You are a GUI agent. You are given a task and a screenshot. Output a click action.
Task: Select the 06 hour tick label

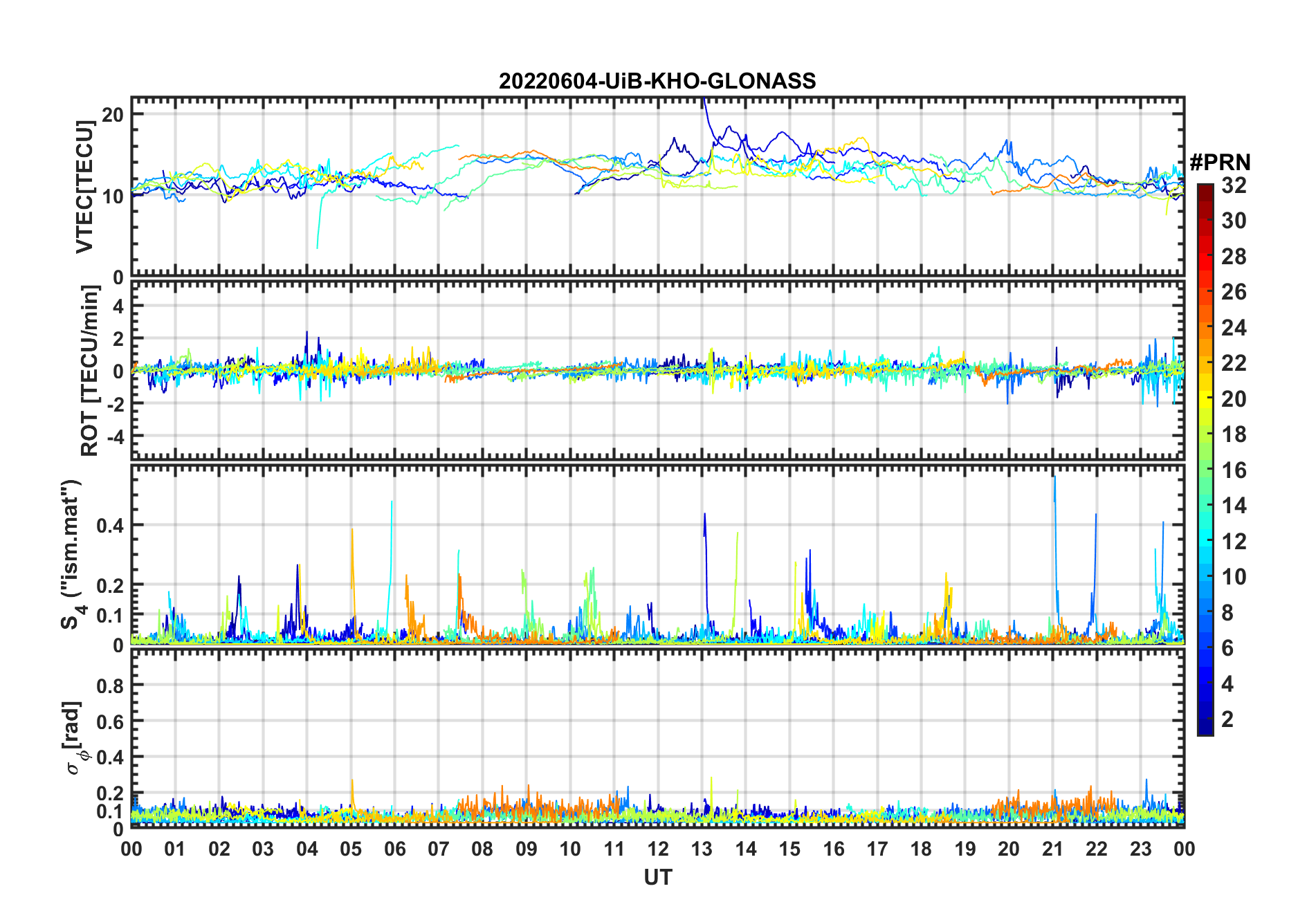point(394,849)
